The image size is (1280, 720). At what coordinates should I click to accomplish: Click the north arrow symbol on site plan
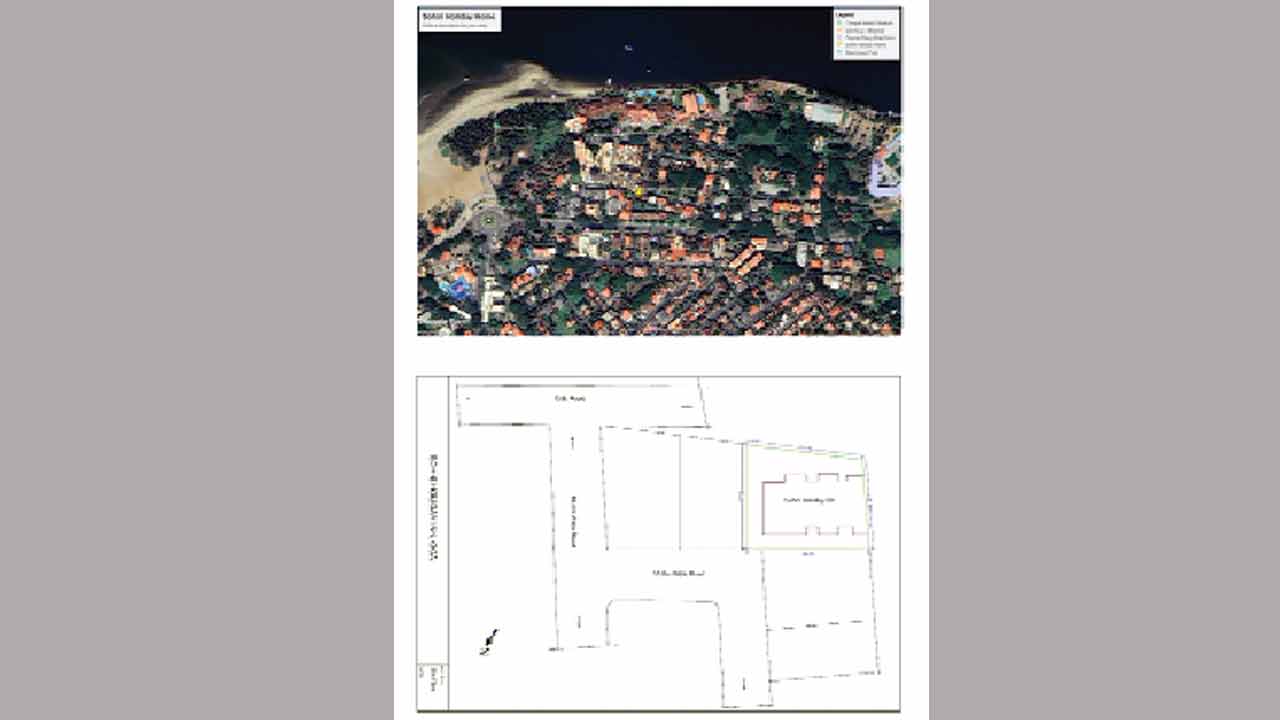point(489,642)
